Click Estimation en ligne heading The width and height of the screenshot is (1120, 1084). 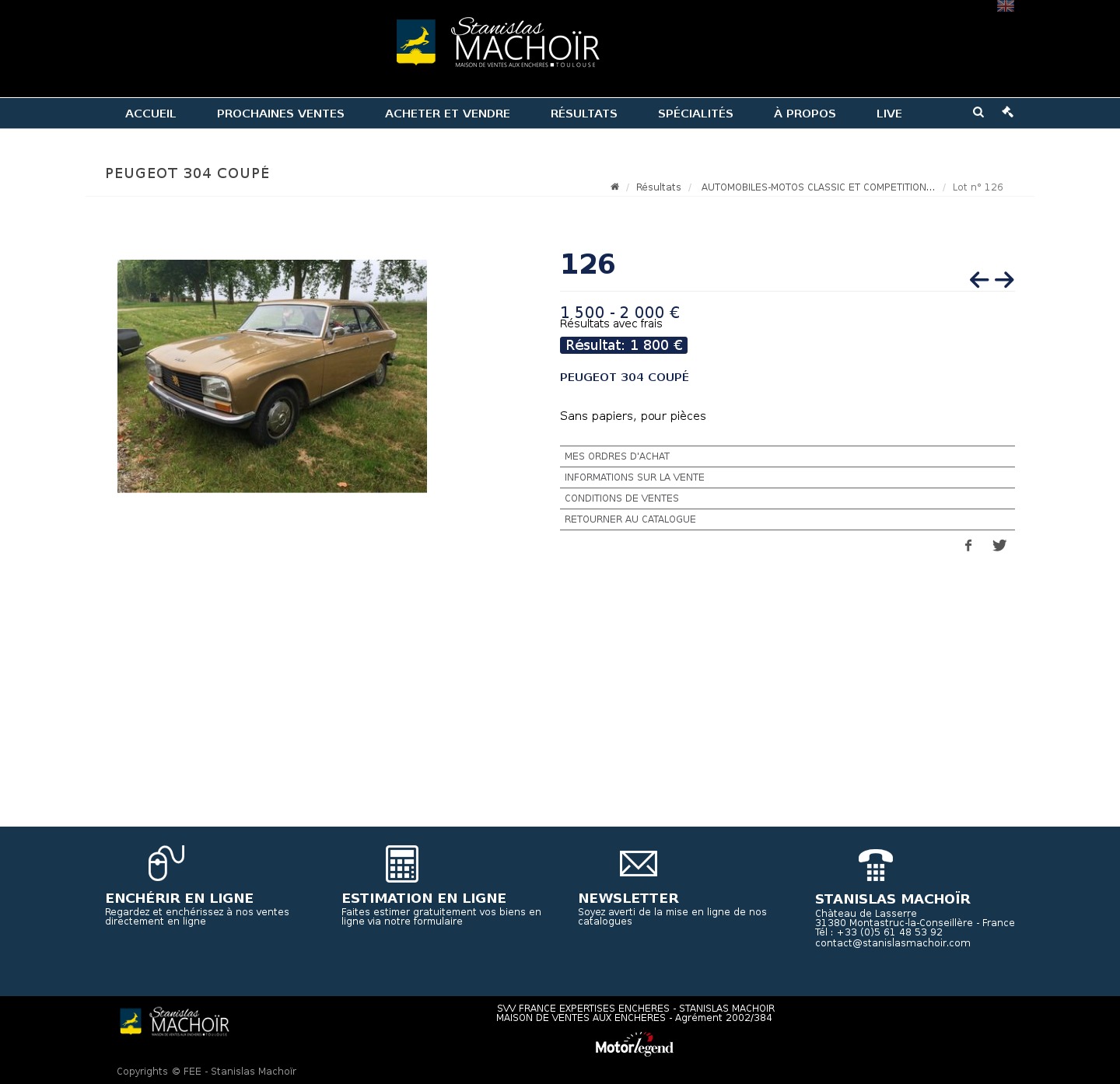click(424, 898)
